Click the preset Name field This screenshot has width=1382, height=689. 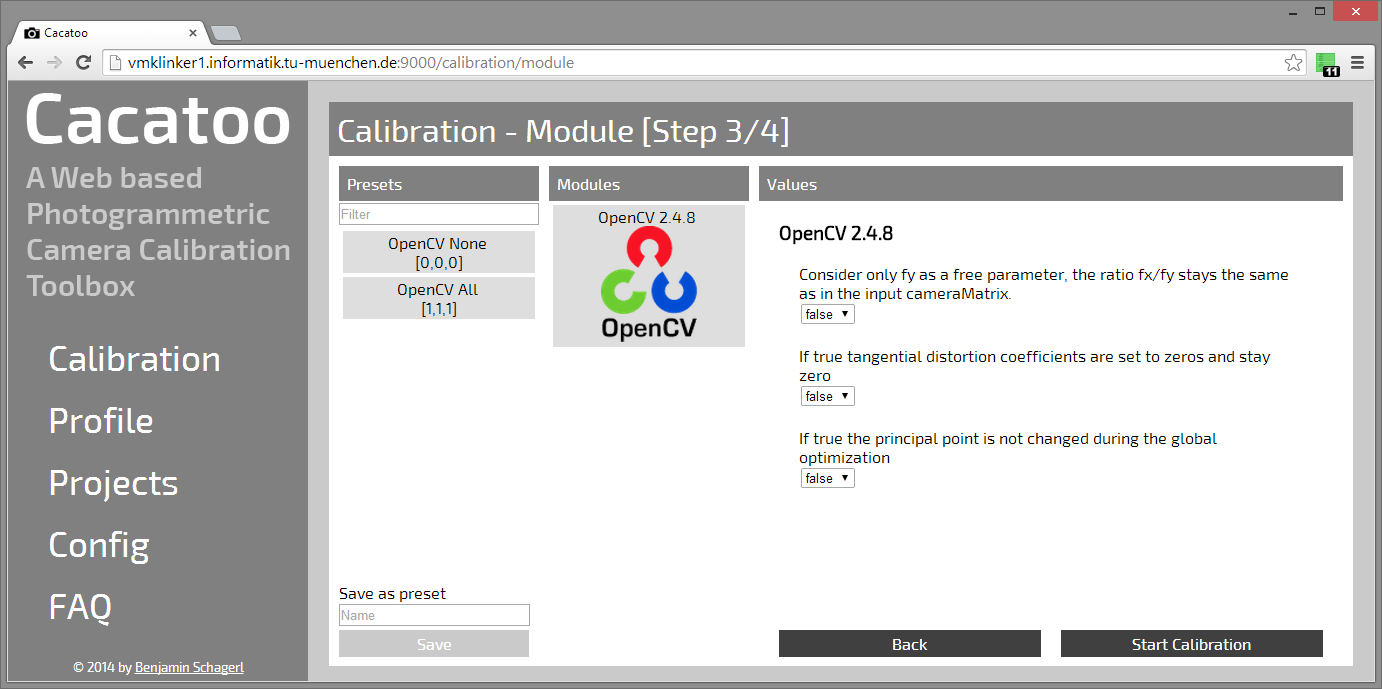434,615
